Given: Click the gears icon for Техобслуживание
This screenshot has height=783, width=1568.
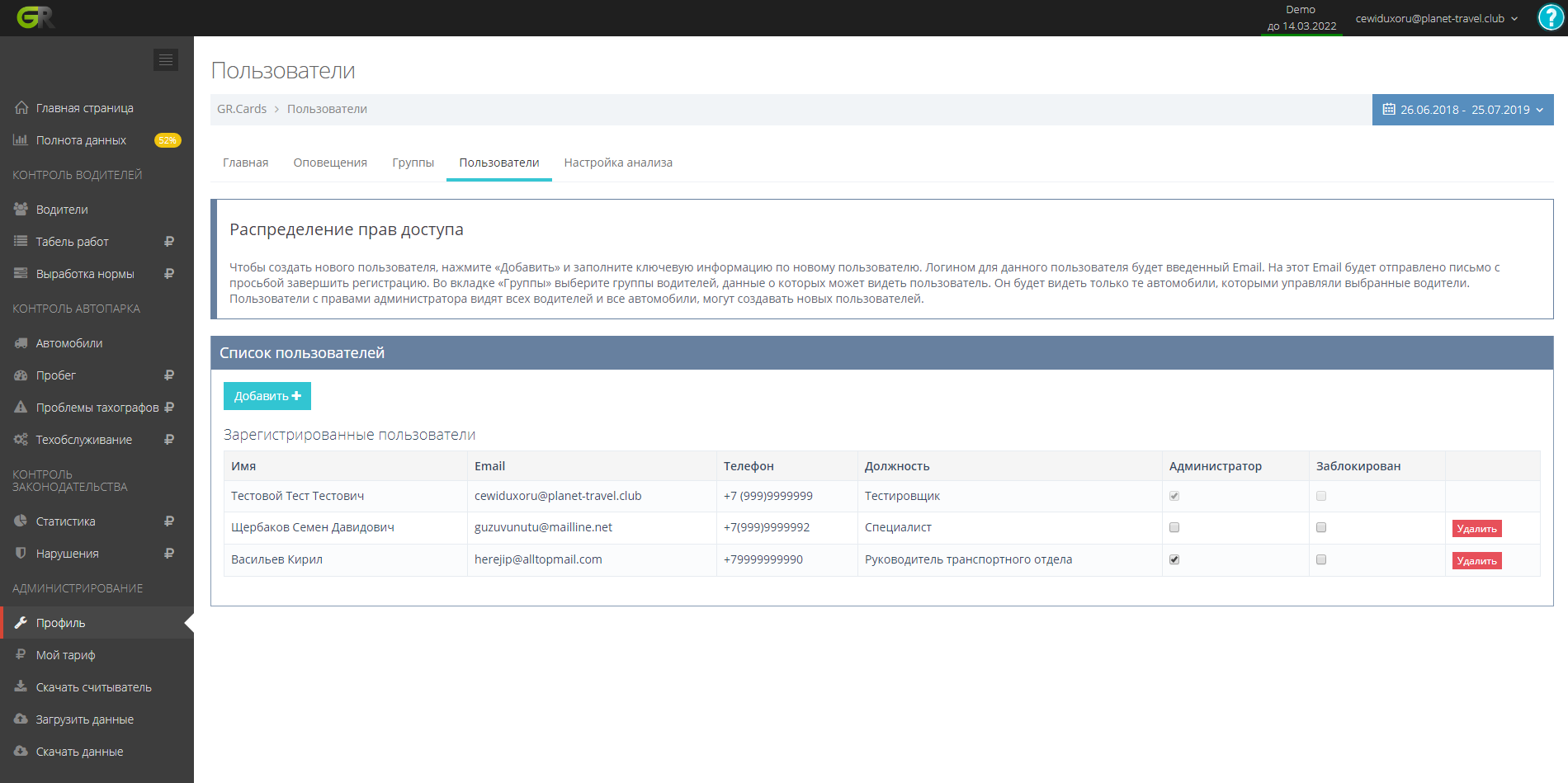Looking at the screenshot, I should [21, 440].
